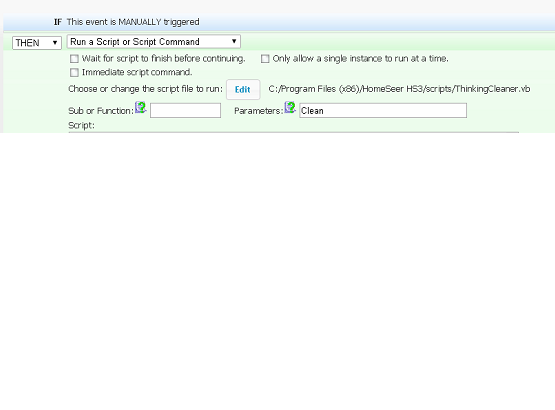Click the Sub or Function: label text
The height and width of the screenshot is (410, 555).
[x=101, y=111]
